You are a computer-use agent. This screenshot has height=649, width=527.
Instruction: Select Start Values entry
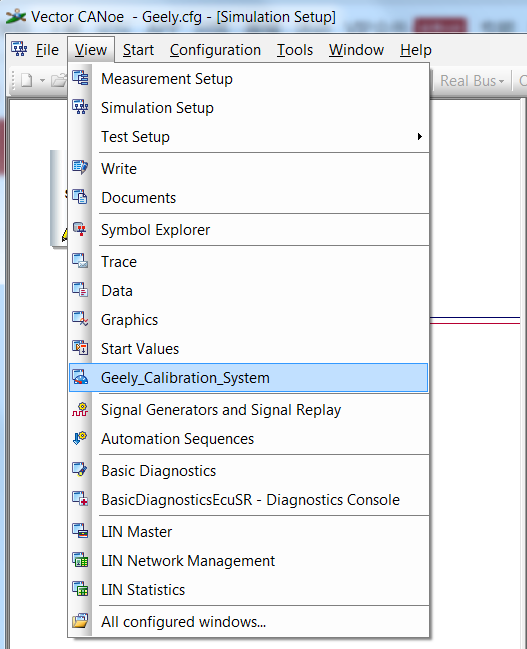(248, 349)
